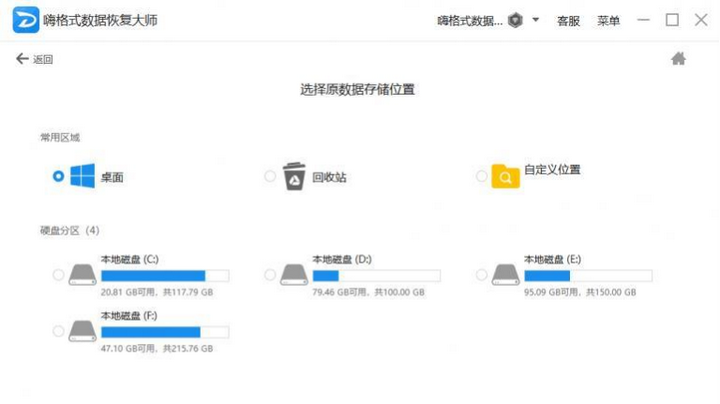Select the 本地磁盘 (D:) radio button
This screenshot has height=404, width=720.
(x=270, y=275)
